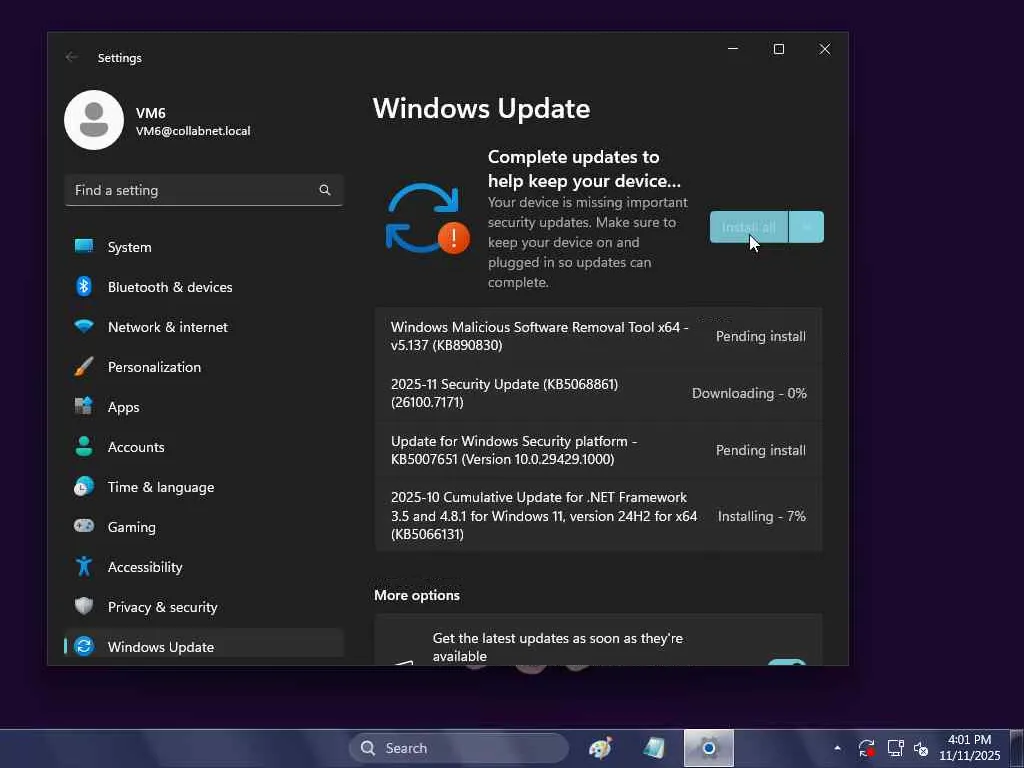
Task: Click the System monitor icon
Action: [x=84, y=246]
